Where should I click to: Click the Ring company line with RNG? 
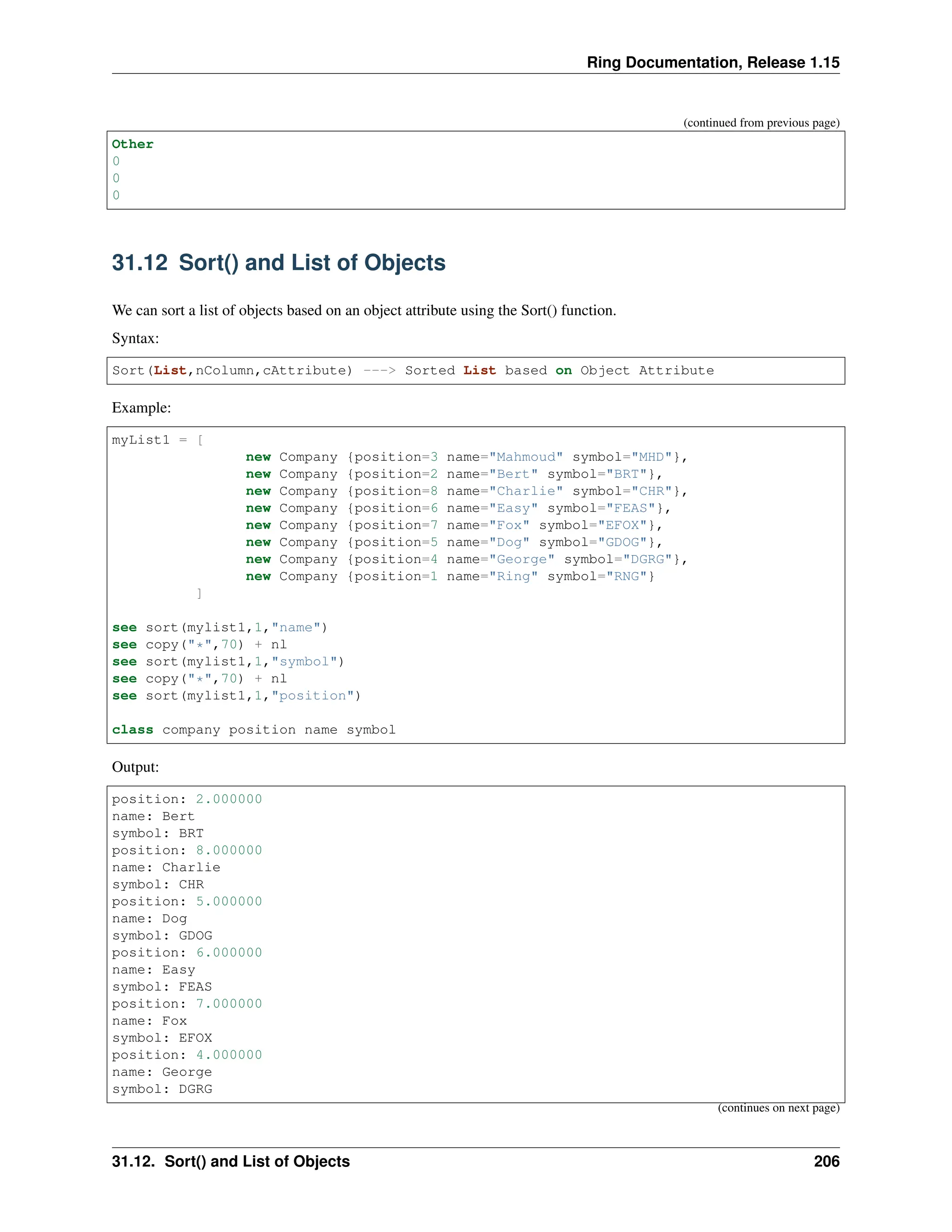[450, 576]
